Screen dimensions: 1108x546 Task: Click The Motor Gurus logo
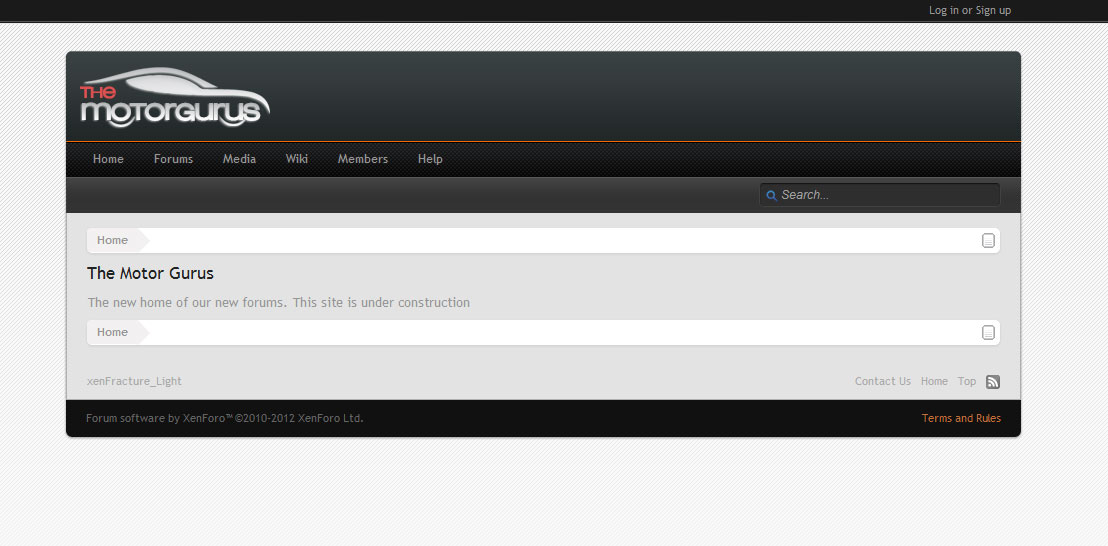click(x=175, y=98)
